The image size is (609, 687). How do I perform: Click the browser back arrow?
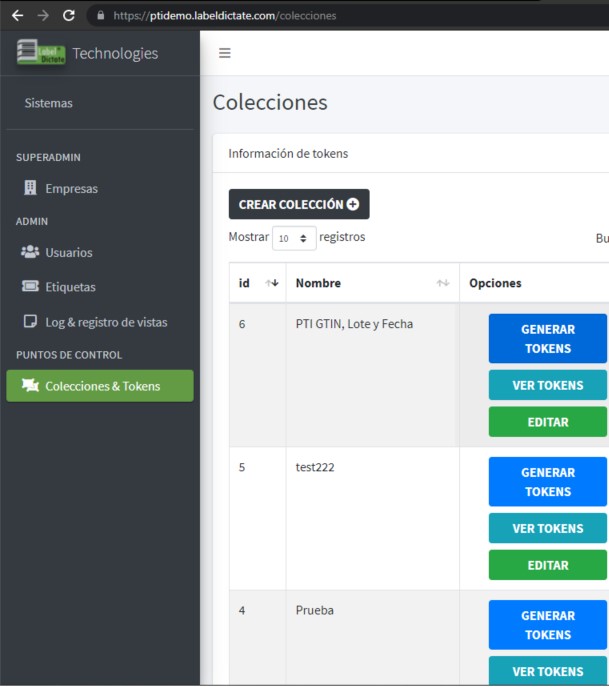point(18,16)
